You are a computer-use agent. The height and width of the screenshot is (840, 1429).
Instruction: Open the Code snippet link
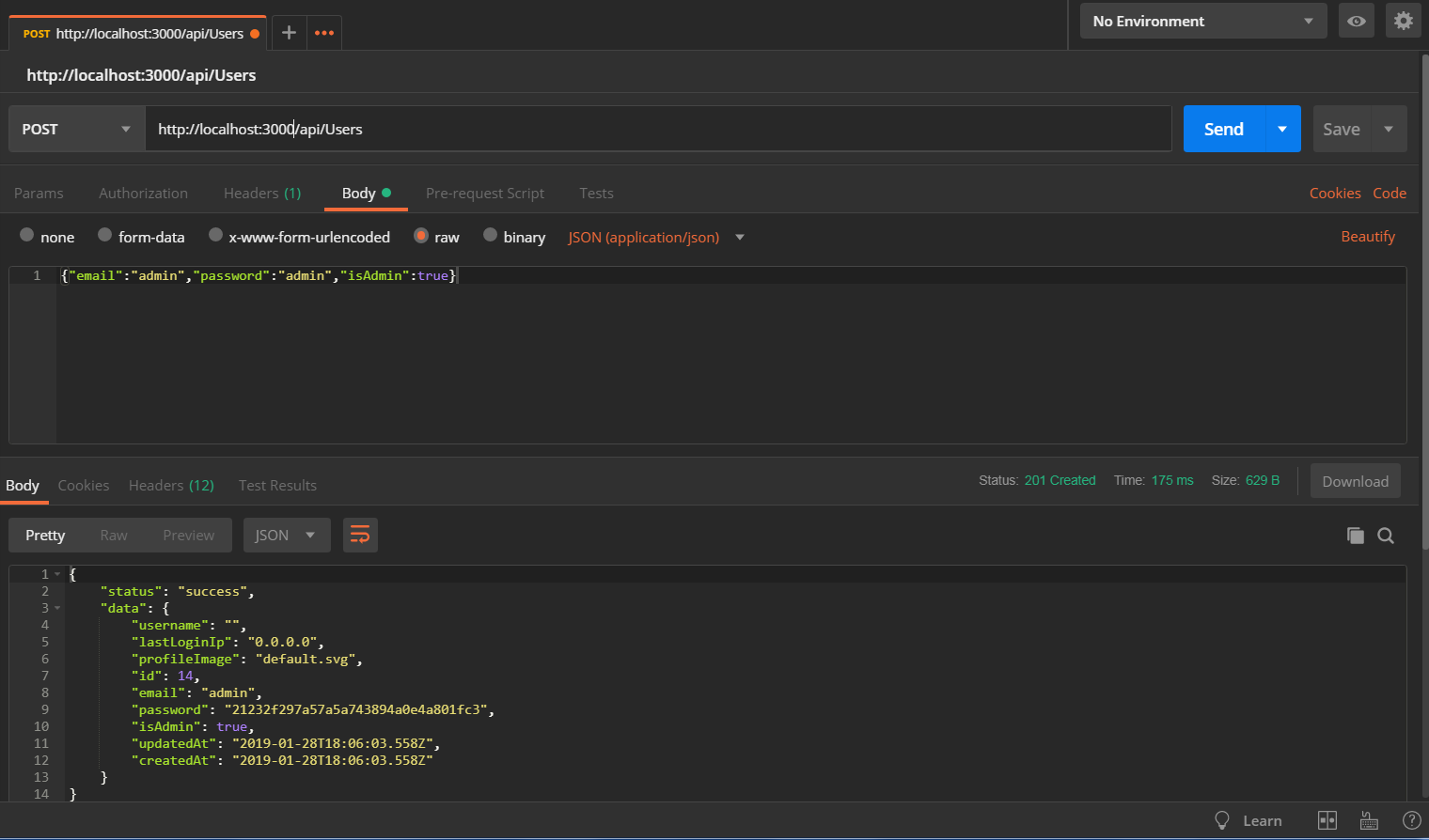pos(1390,193)
